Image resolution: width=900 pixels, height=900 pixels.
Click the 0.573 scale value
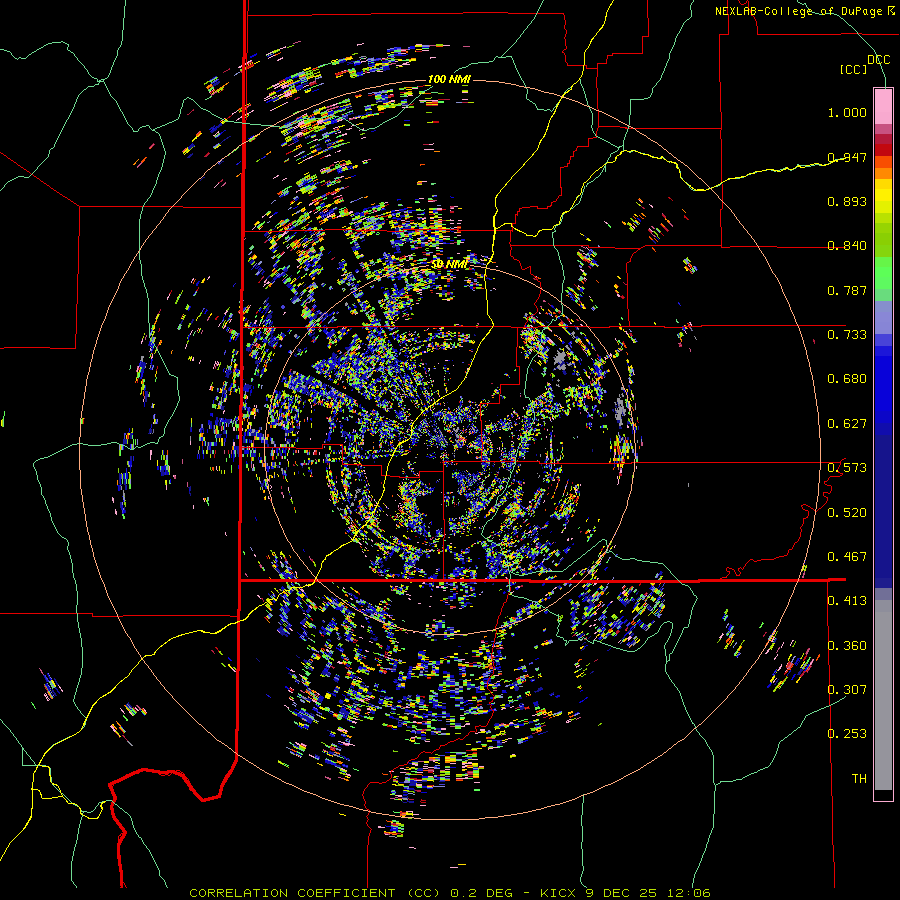(x=847, y=467)
